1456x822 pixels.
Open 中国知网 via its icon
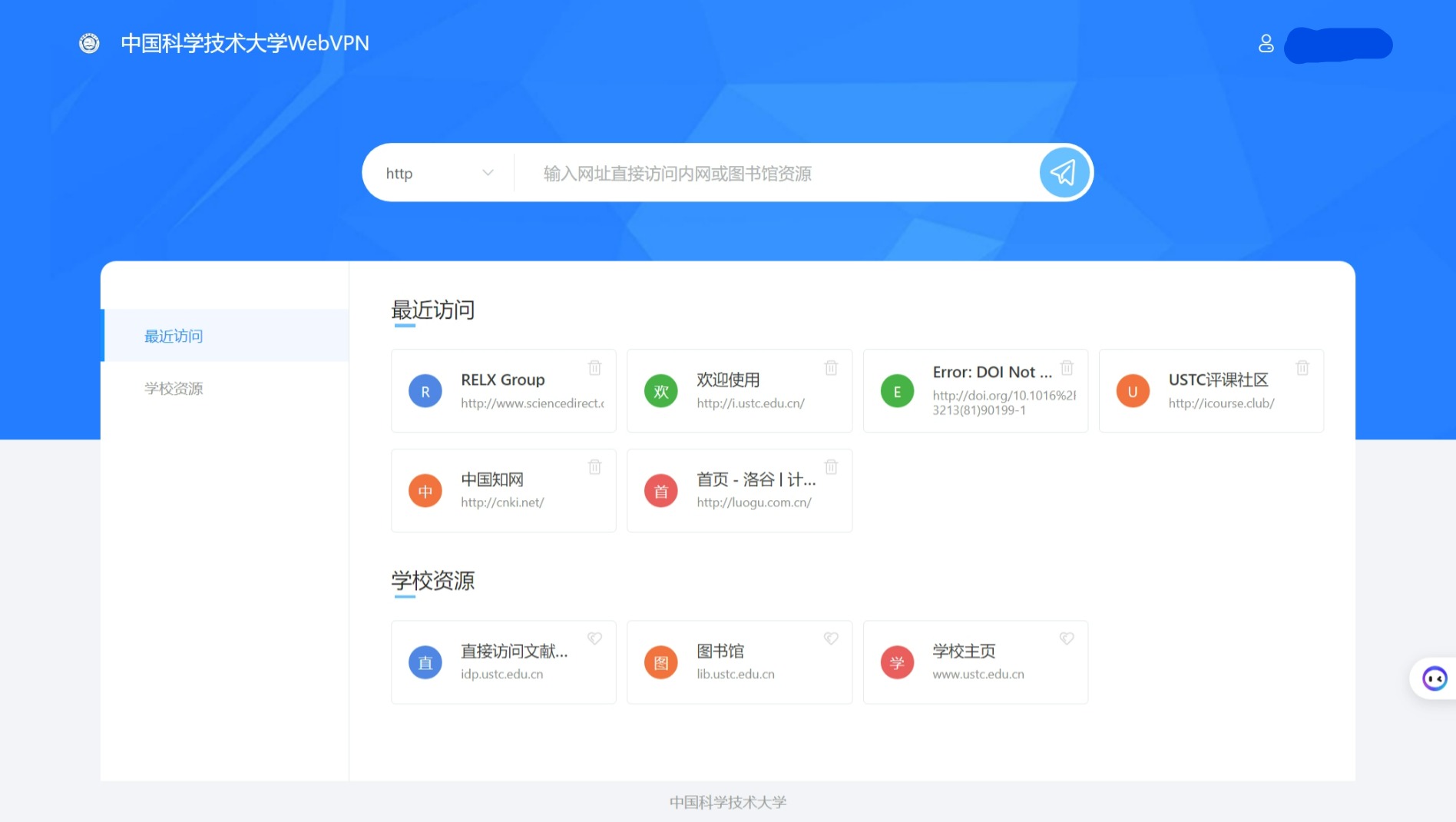click(425, 490)
